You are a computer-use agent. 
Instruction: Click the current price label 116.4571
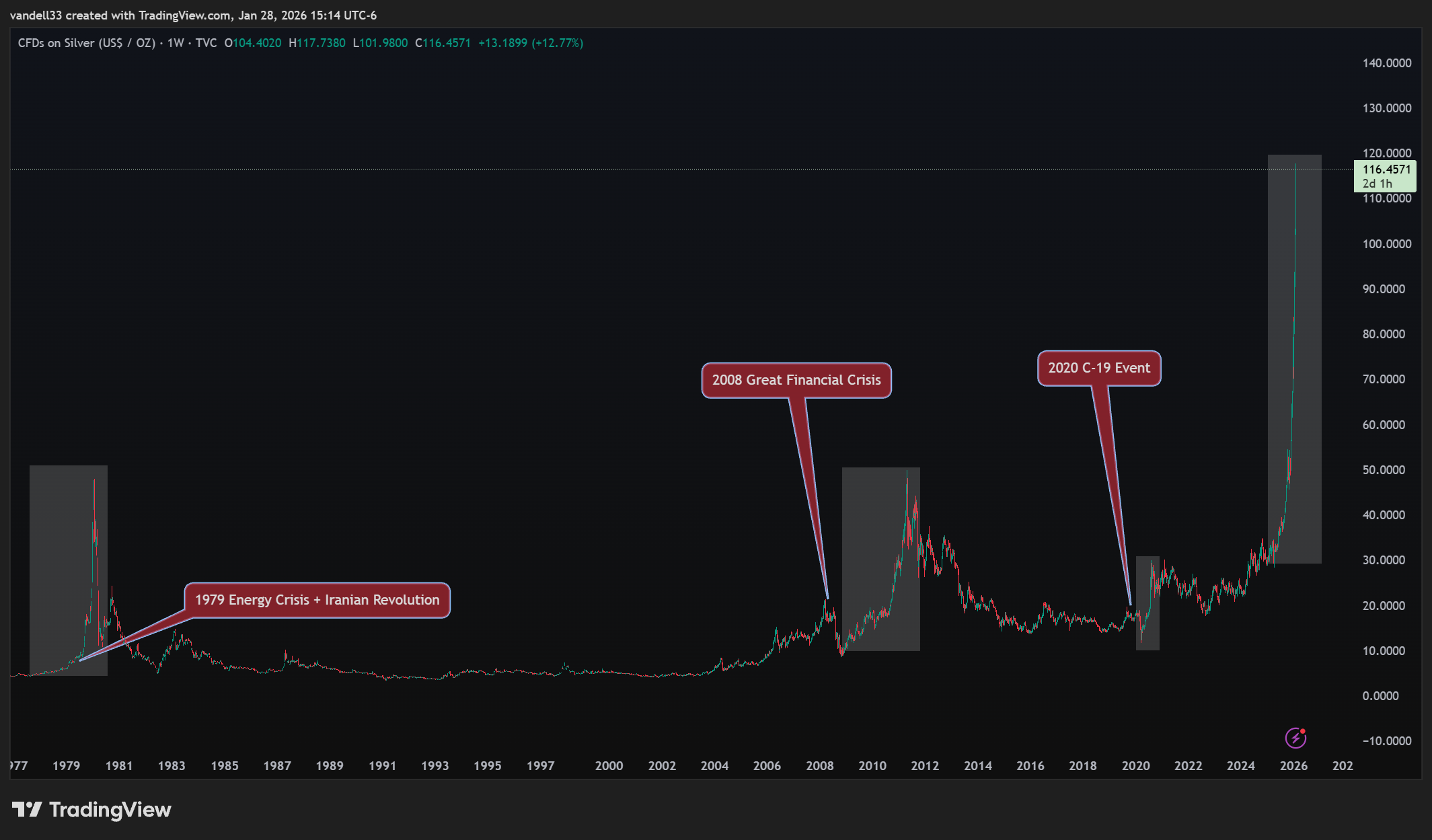pos(1386,169)
